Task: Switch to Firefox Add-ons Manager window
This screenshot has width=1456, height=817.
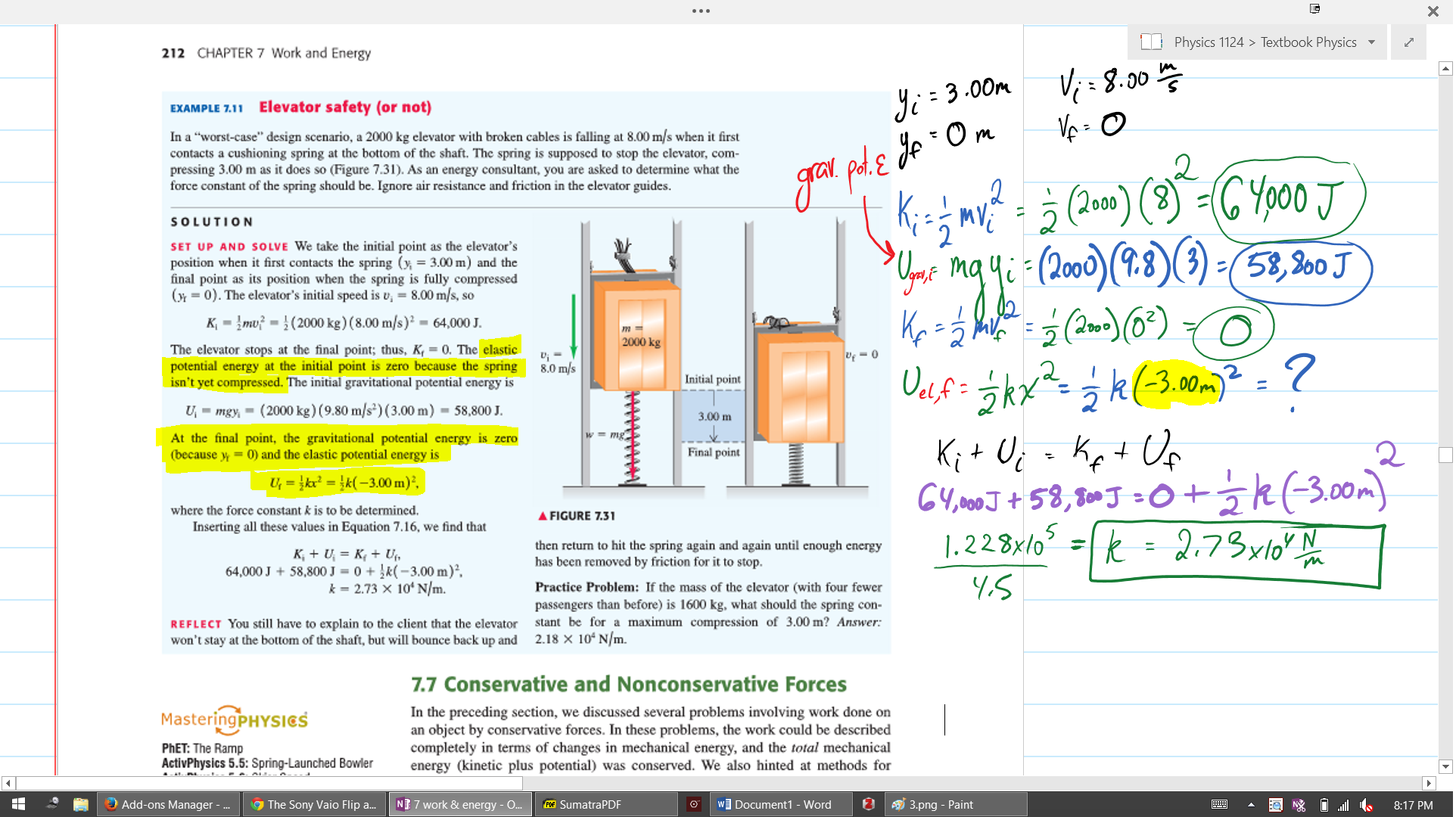Action: pos(169,804)
